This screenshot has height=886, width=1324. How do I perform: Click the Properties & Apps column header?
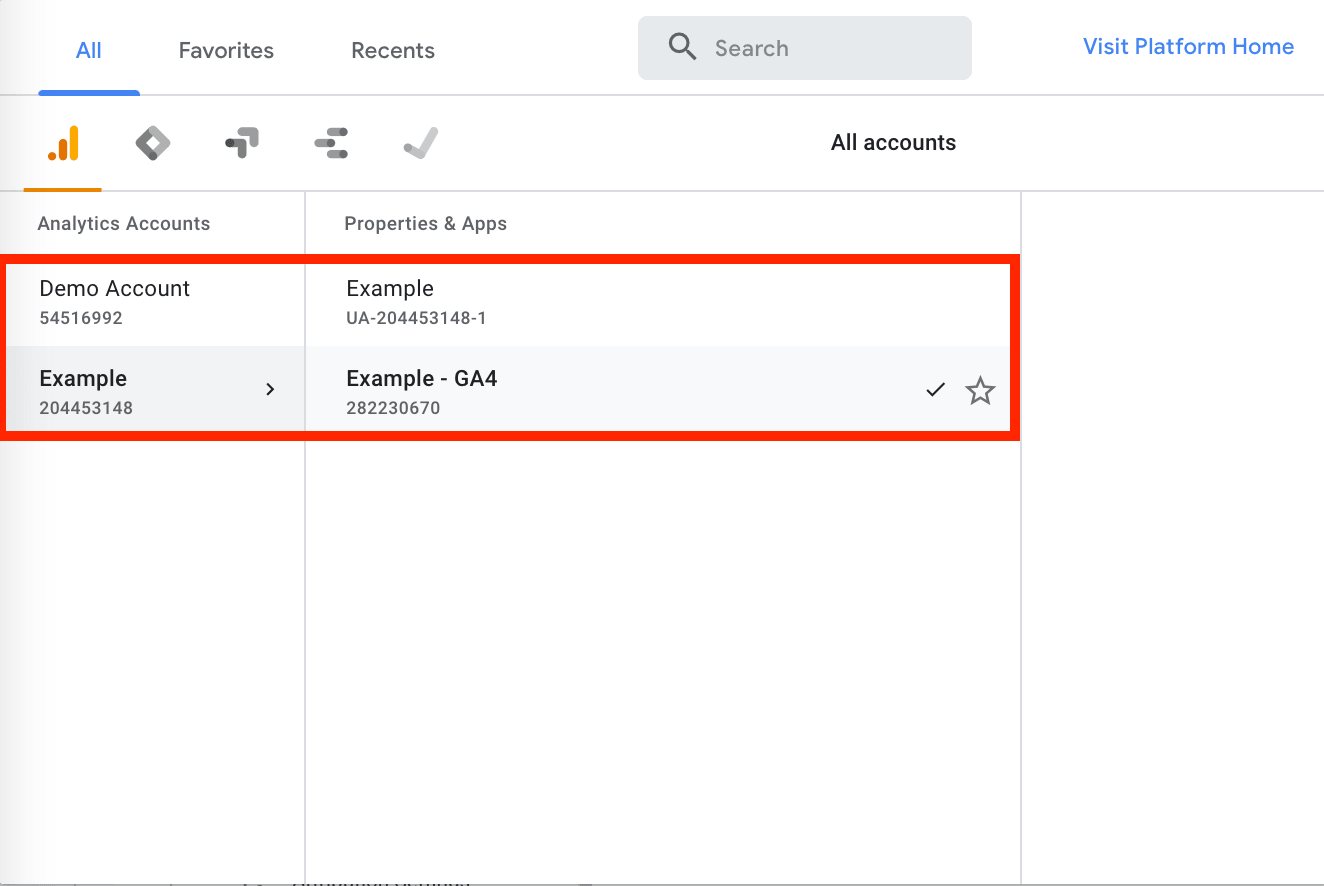(425, 223)
